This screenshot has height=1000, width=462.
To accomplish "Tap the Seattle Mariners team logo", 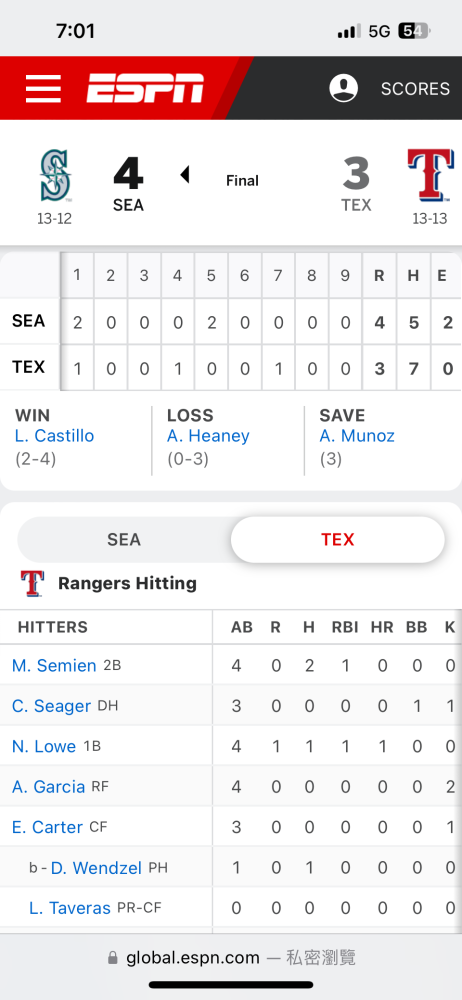I will tap(55, 175).
